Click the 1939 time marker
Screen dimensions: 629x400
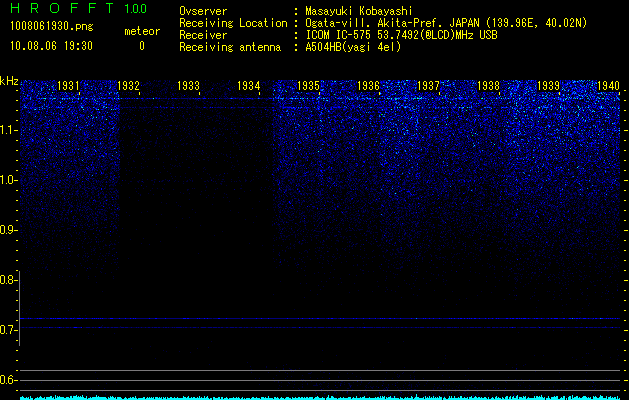(548, 85)
